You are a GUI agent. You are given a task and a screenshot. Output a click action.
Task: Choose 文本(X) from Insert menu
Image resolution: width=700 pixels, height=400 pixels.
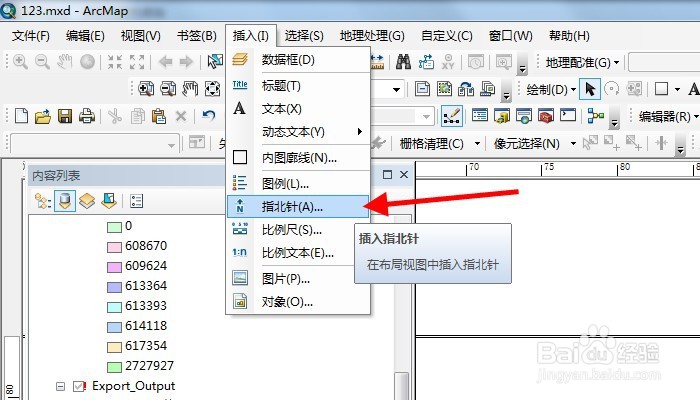298,108
